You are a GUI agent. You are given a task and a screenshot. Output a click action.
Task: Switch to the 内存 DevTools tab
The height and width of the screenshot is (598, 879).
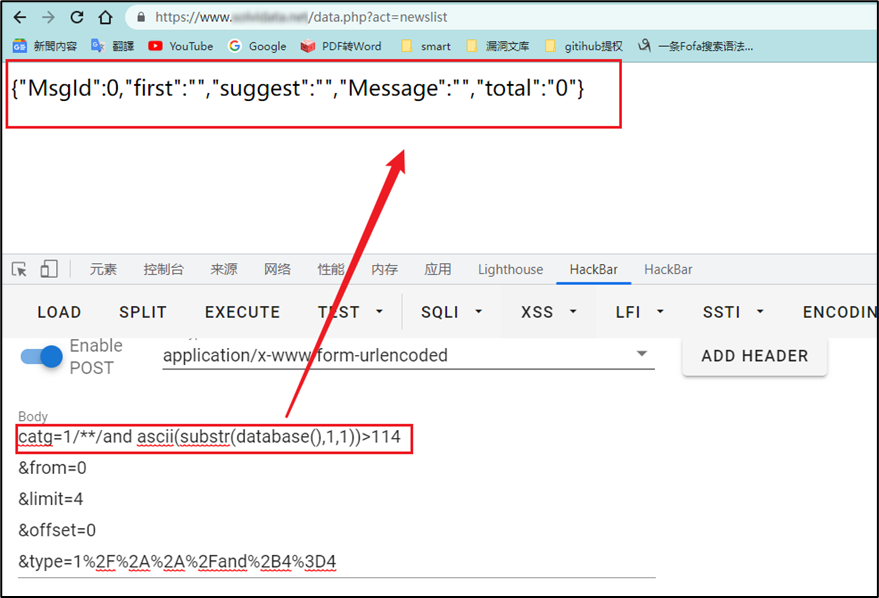tap(385, 270)
